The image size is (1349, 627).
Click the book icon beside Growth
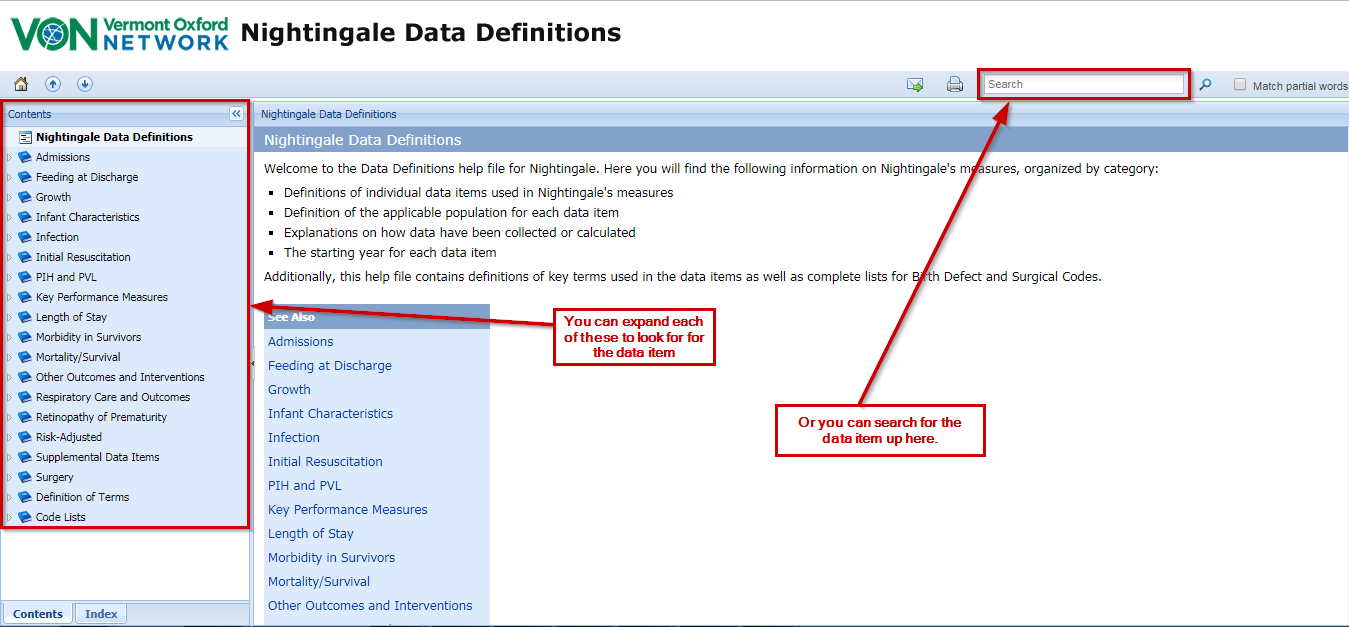point(25,197)
